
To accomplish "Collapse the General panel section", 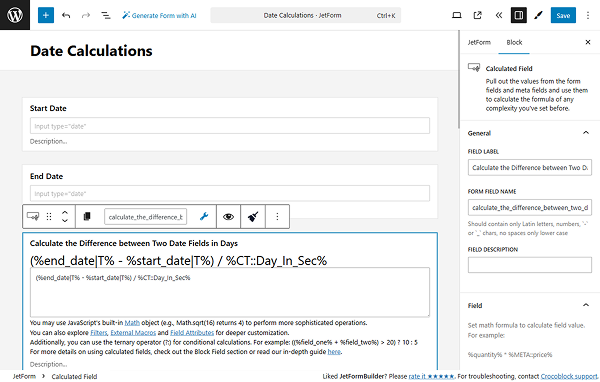I will [585, 133].
